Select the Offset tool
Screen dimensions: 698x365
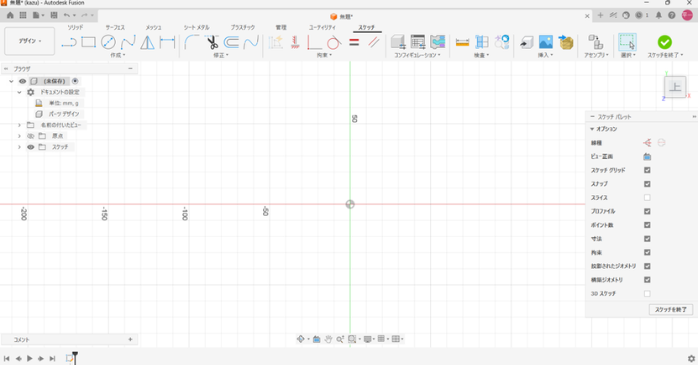coord(231,42)
